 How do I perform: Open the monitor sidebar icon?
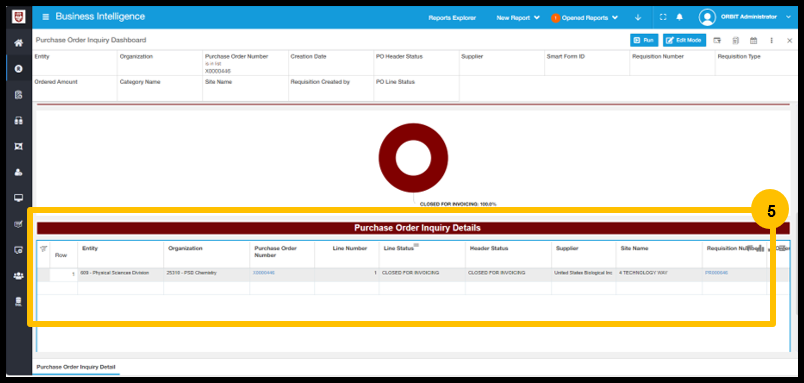point(18,198)
